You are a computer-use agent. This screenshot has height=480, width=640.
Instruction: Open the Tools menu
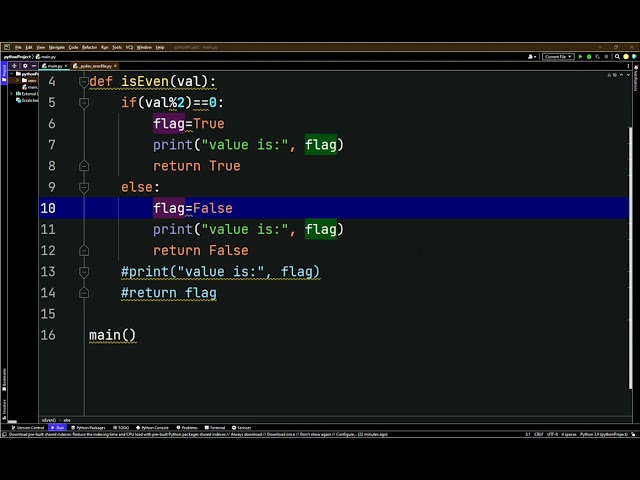pos(117,47)
